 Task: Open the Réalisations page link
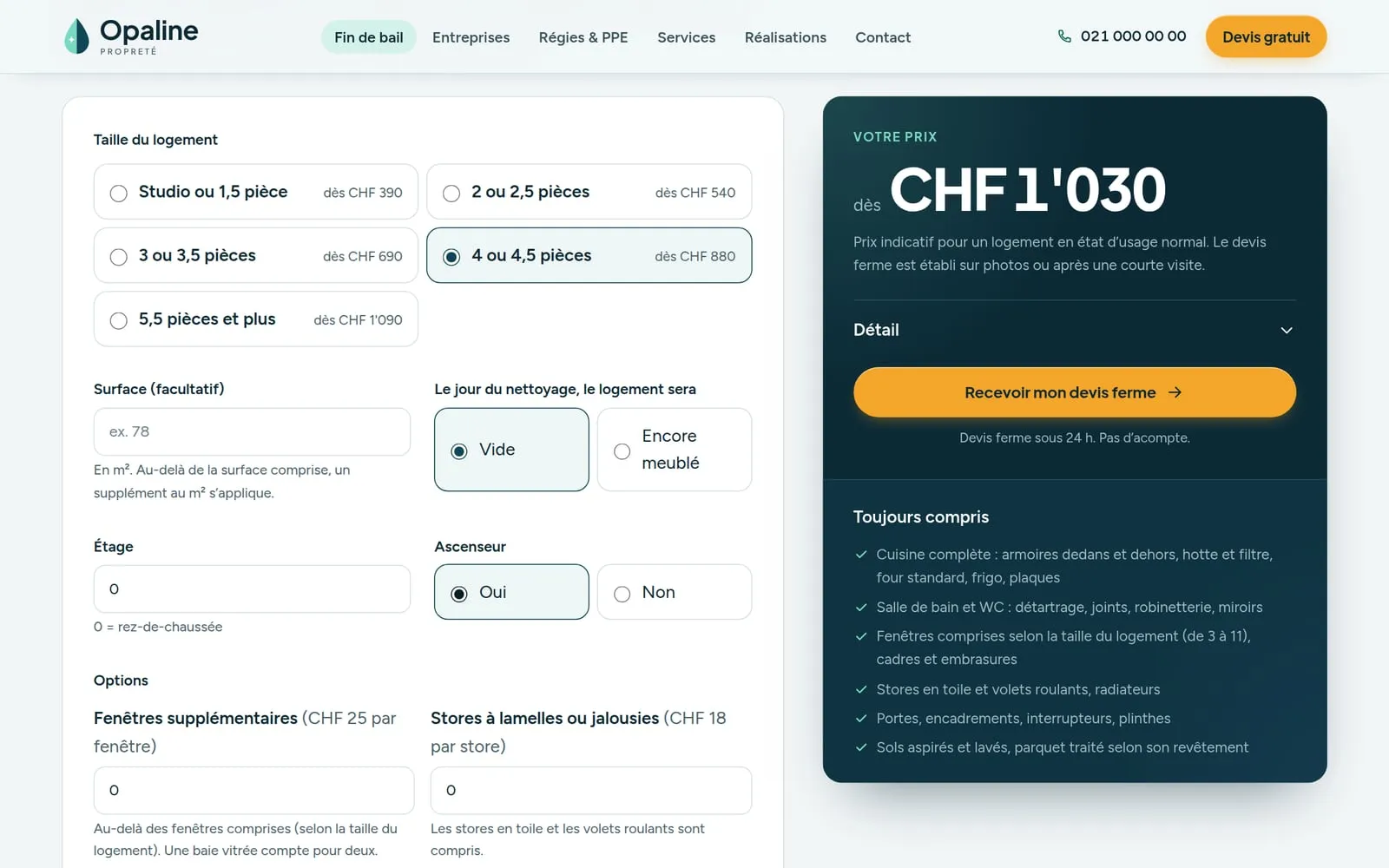(x=786, y=37)
